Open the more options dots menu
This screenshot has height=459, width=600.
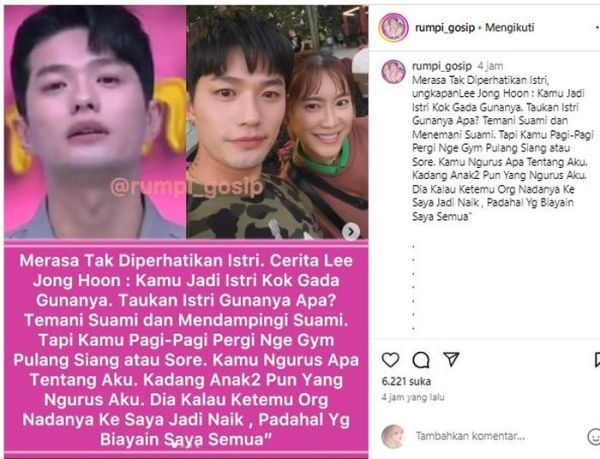597,28
